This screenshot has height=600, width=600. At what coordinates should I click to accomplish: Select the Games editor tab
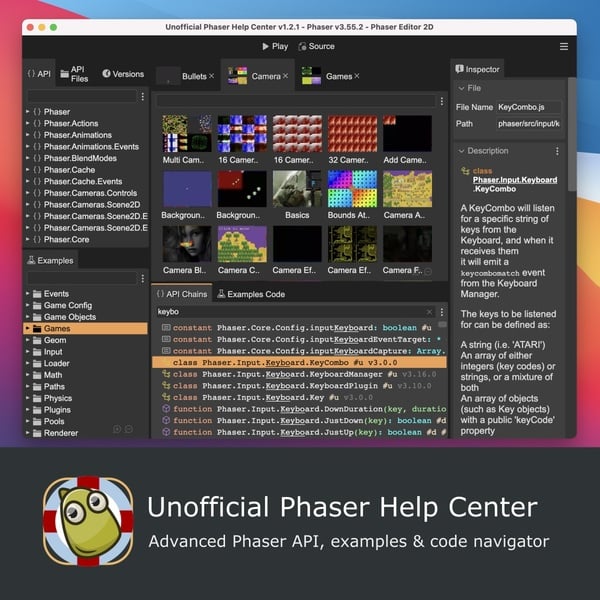pos(330,76)
